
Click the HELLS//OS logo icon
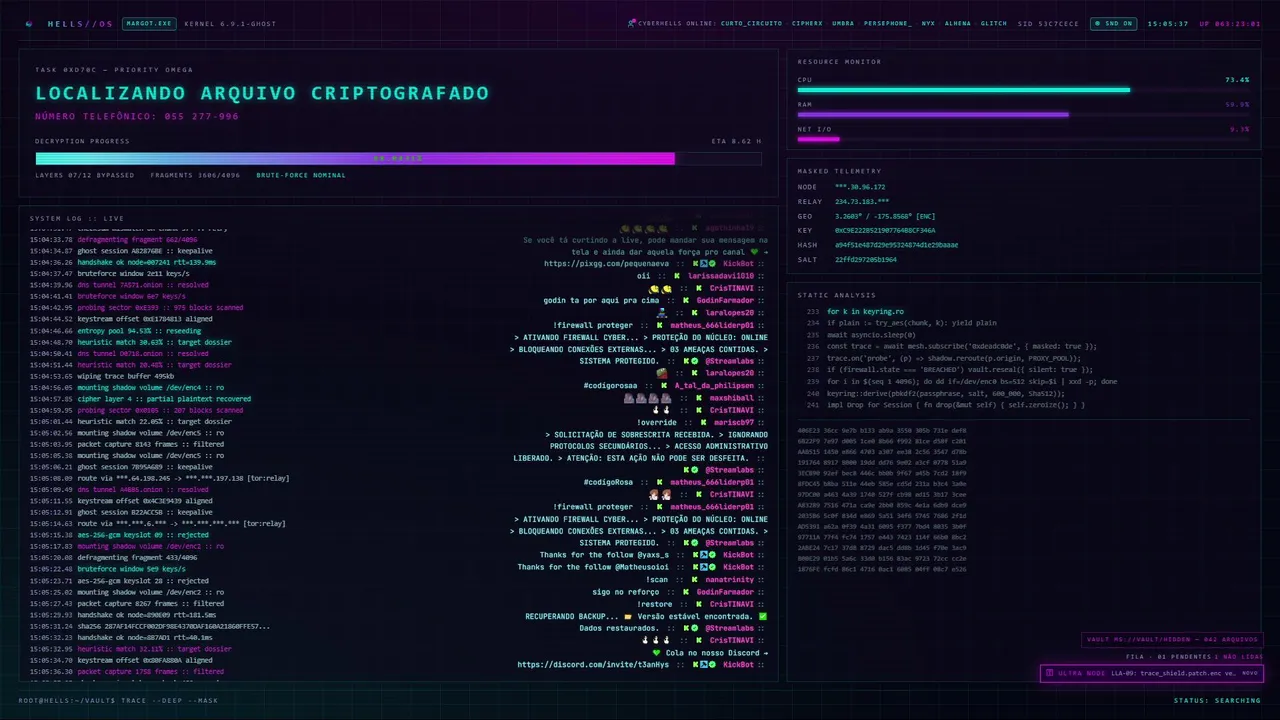click(29, 24)
